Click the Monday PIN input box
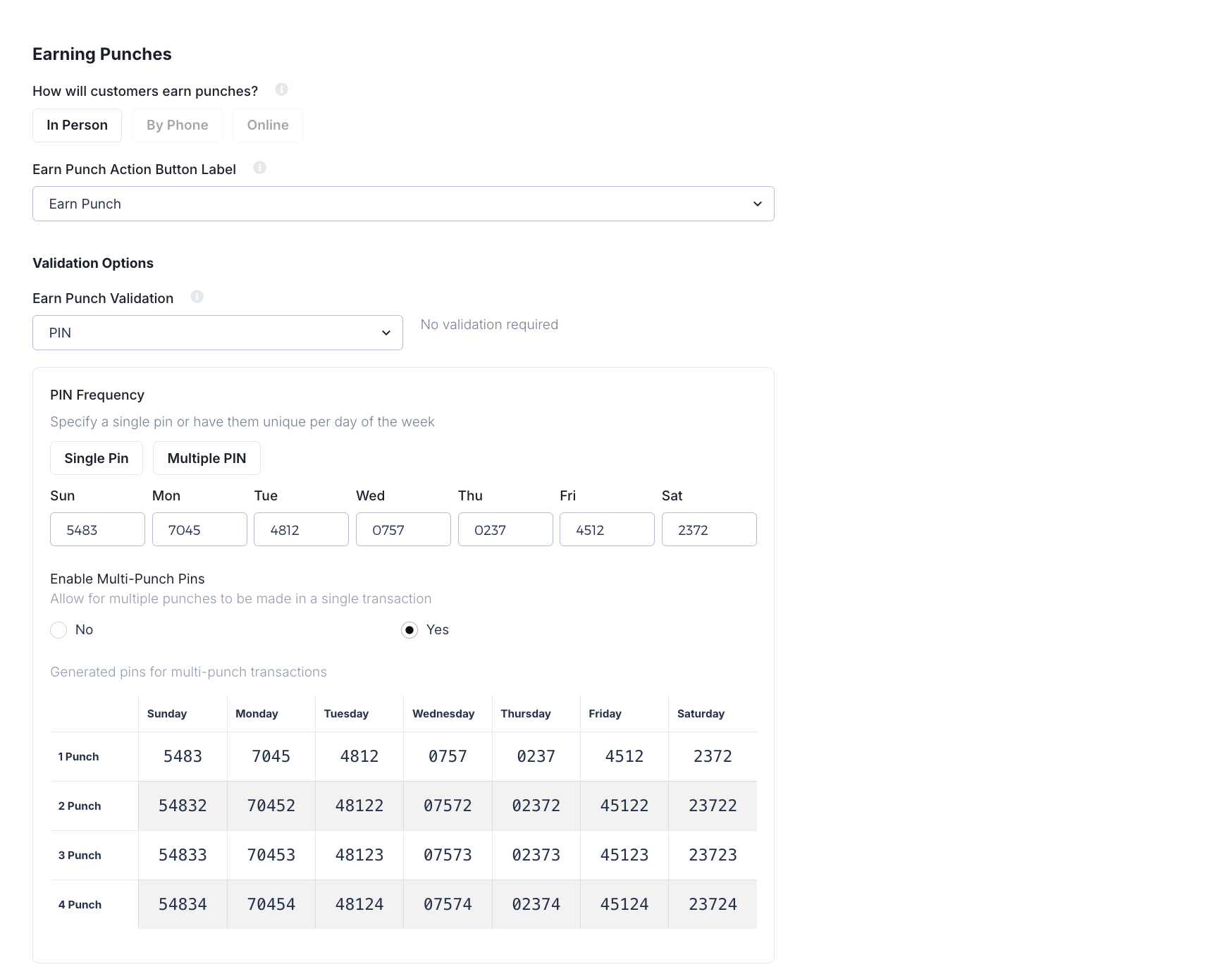1232x974 pixels. point(199,530)
